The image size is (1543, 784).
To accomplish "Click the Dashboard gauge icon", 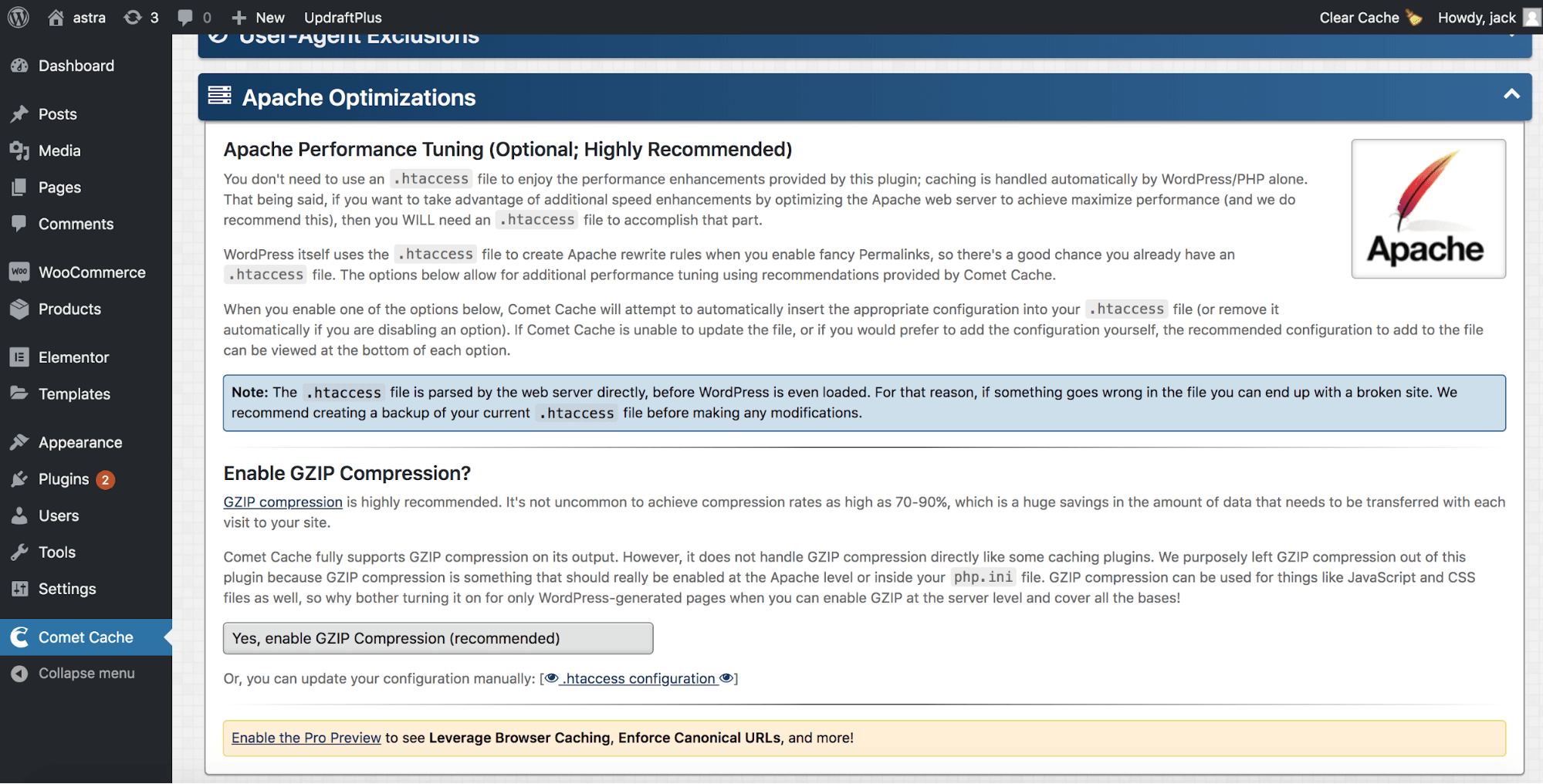I will point(19,66).
